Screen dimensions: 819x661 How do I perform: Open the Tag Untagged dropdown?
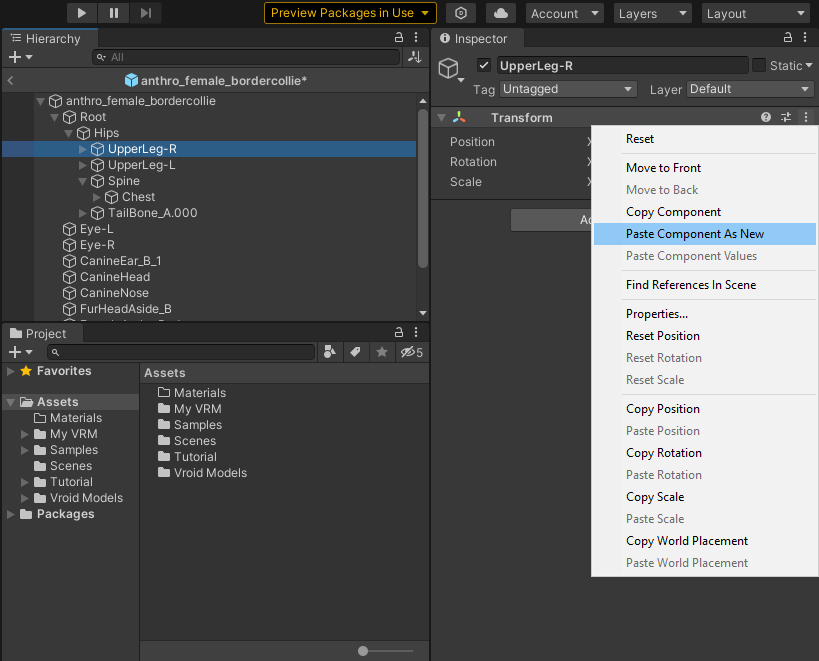(x=568, y=89)
